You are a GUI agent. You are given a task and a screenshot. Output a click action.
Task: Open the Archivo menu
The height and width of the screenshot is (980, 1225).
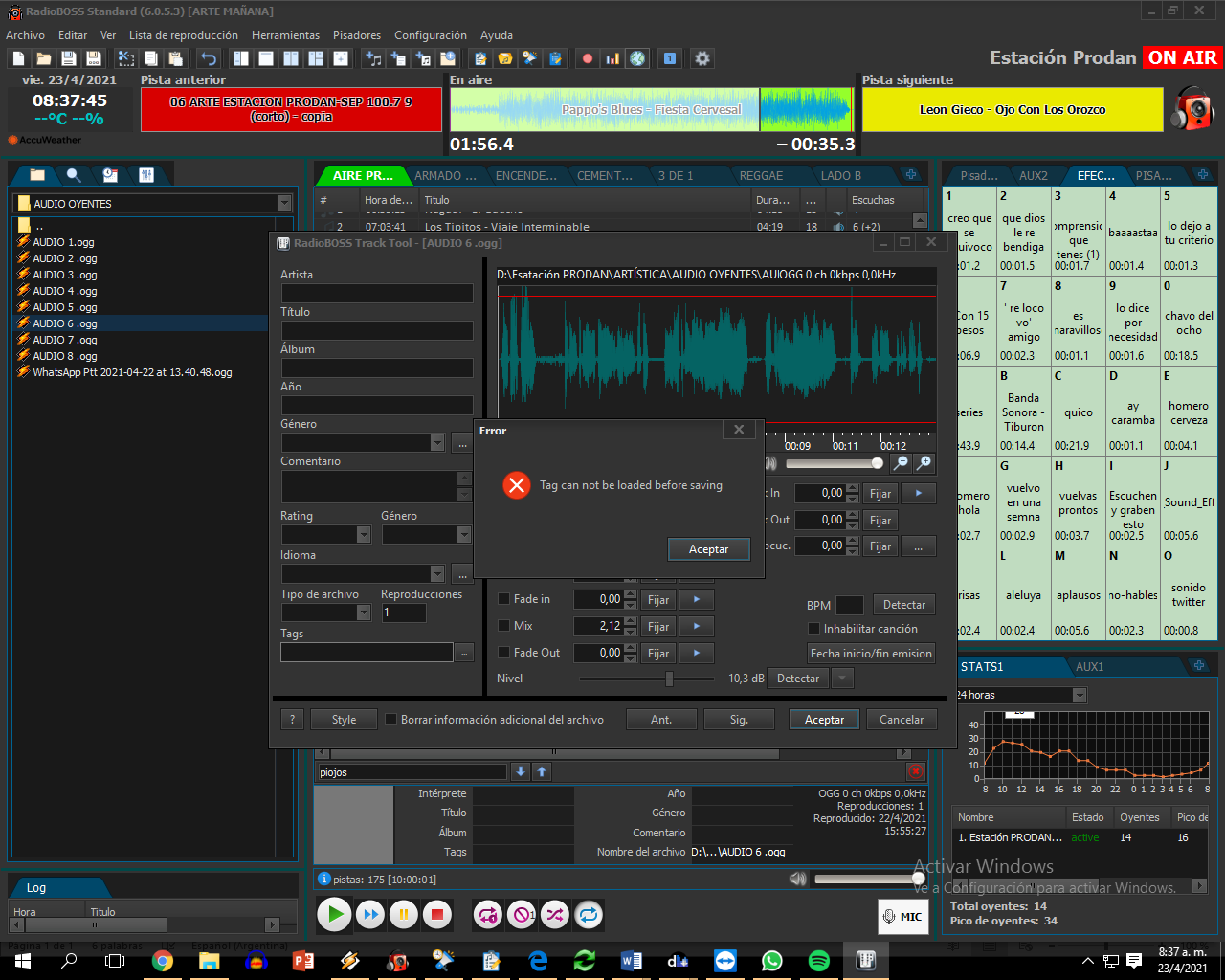26,35
